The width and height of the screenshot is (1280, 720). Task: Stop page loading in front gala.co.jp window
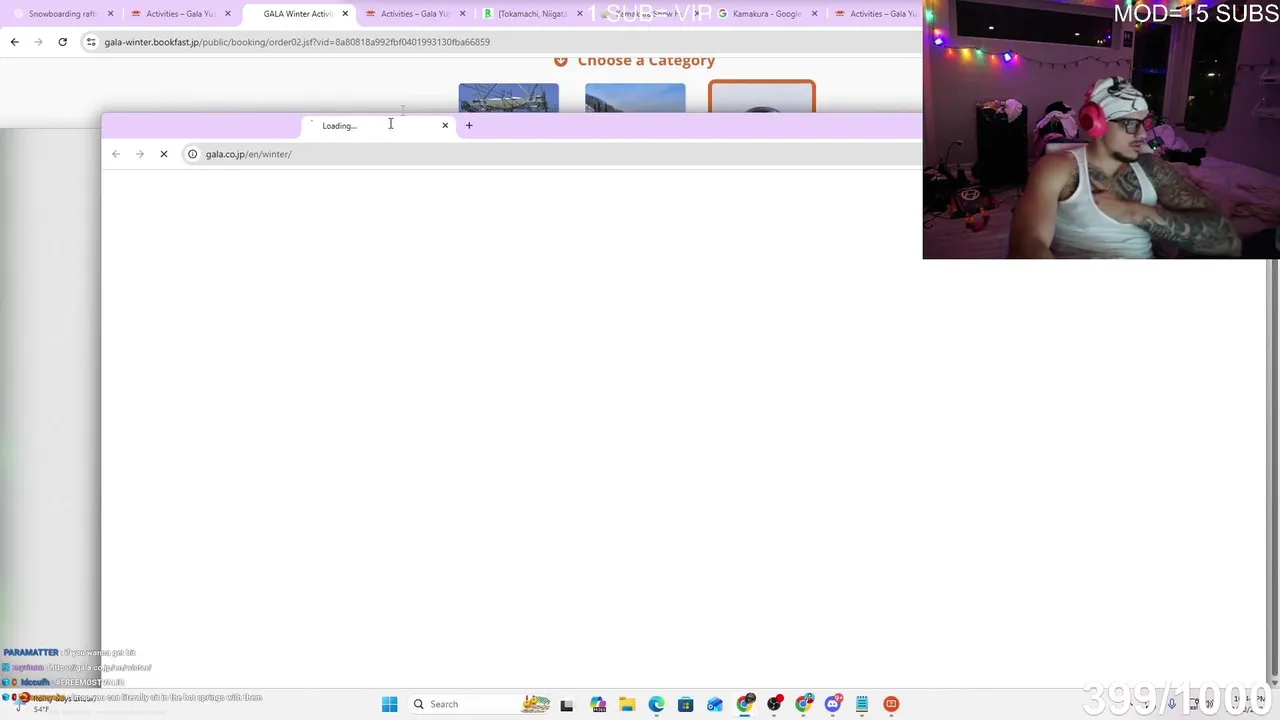point(164,154)
